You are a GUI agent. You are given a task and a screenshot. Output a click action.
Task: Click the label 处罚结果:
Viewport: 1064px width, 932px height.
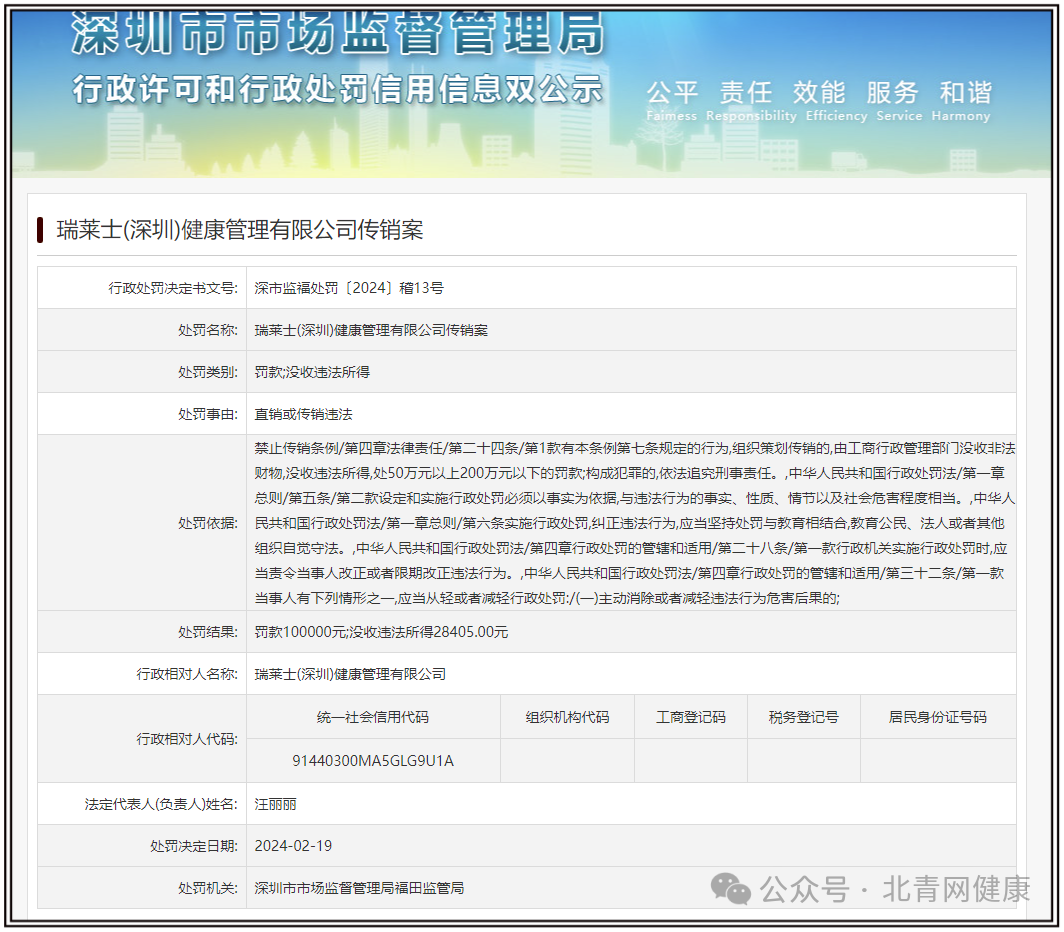coord(208,632)
